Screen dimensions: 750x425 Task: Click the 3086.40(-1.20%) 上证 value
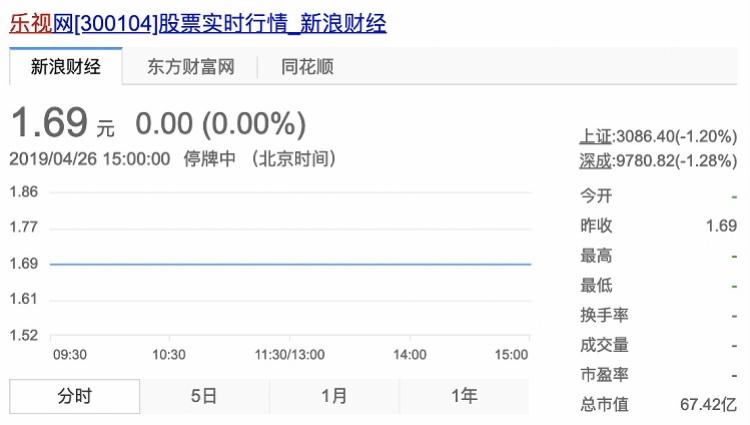[676, 137]
